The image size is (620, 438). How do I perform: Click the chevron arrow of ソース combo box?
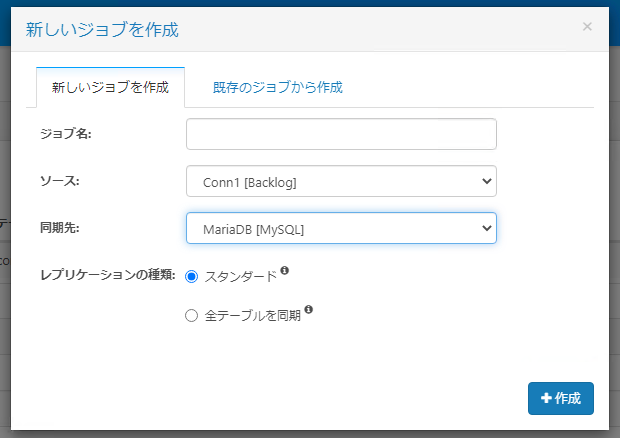pyautogui.click(x=486, y=181)
